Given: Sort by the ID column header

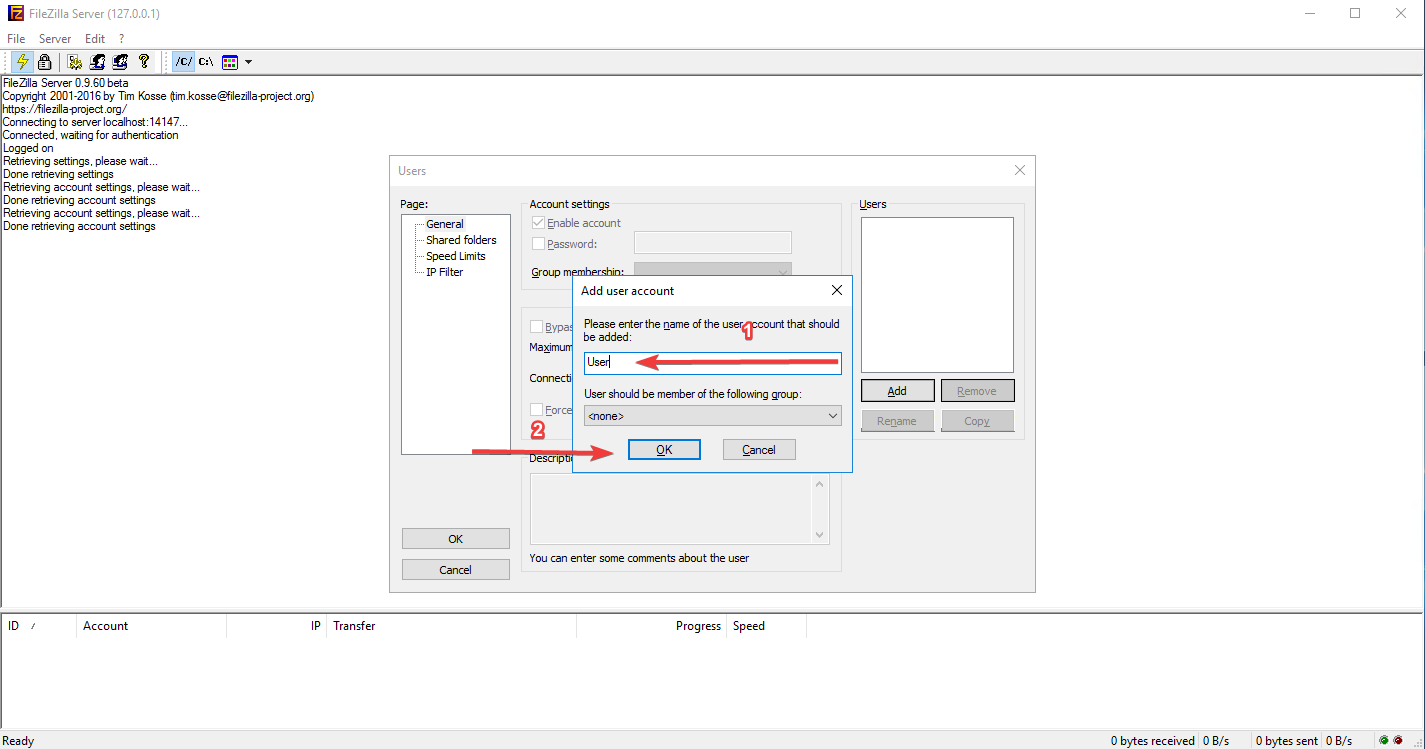Looking at the screenshot, I should pyautogui.click(x=38, y=626).
